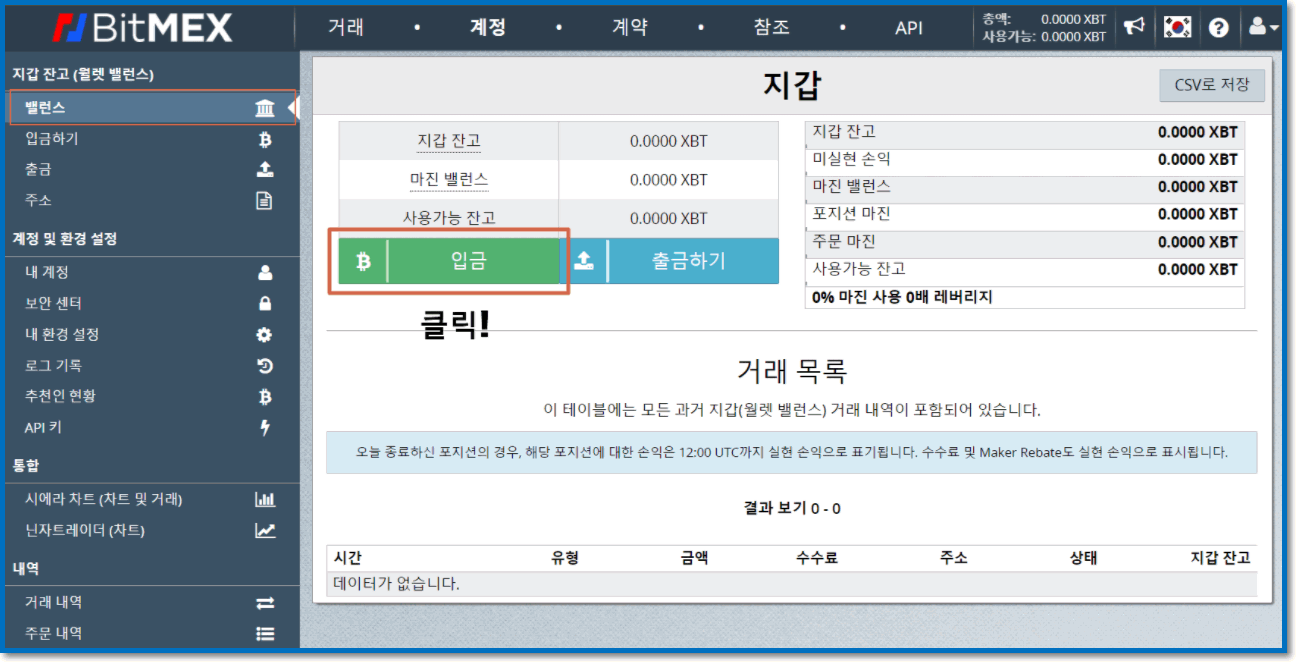1296x662 pixels.
Task: Open the 참조 menu
Action: click(771, 28)
